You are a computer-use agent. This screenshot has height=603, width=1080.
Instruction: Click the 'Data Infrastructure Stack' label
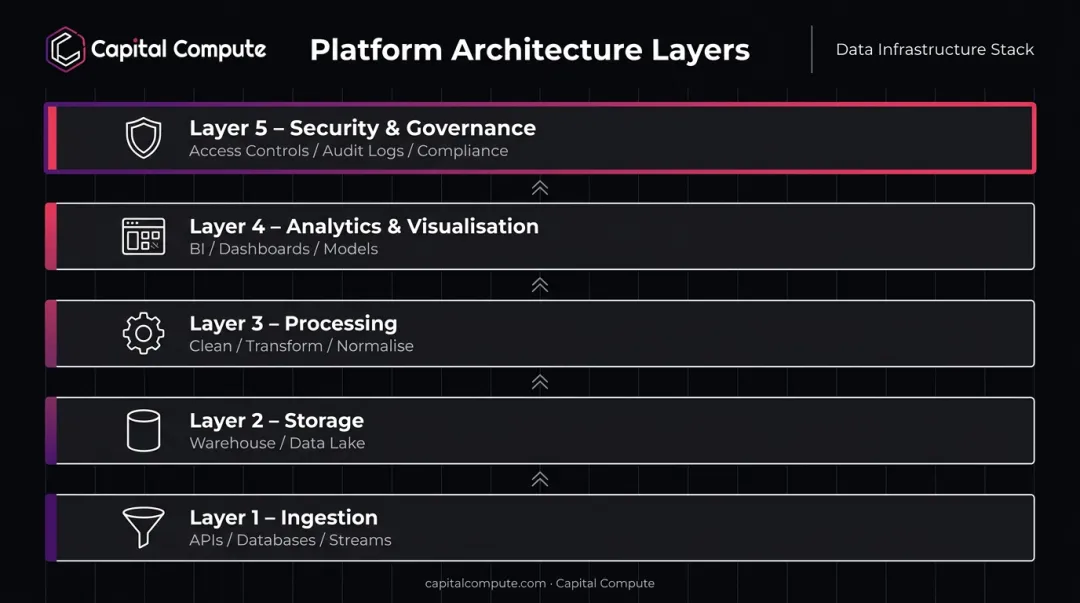pyautogui.click(x=935, y=50)
